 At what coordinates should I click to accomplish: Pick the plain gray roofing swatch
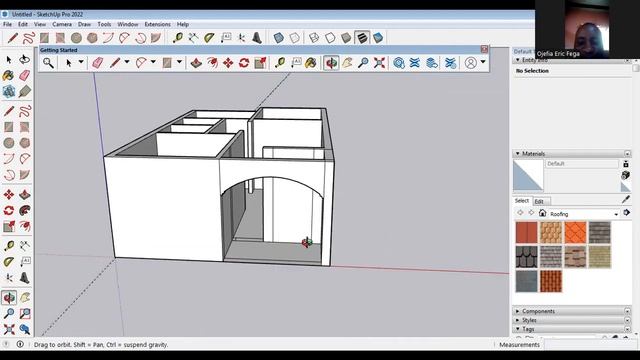coord(527,281)
